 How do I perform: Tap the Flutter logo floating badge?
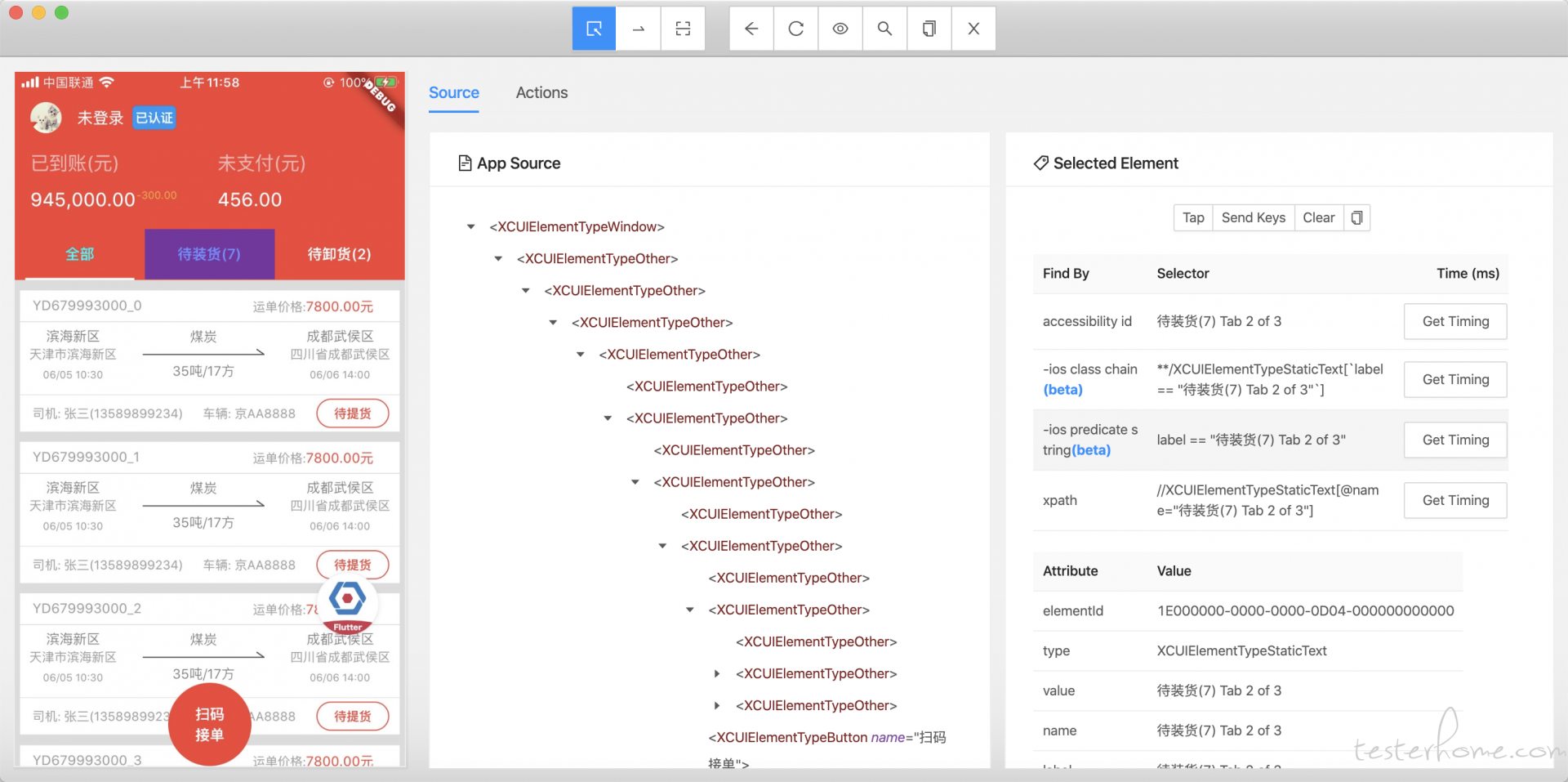348,604
